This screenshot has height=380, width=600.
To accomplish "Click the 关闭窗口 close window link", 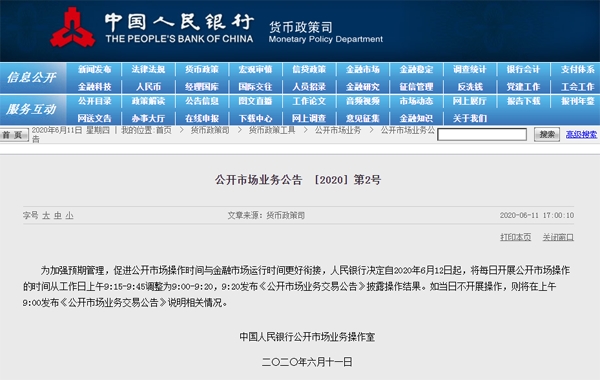I will pyautogui.click(x=558, y=237).
